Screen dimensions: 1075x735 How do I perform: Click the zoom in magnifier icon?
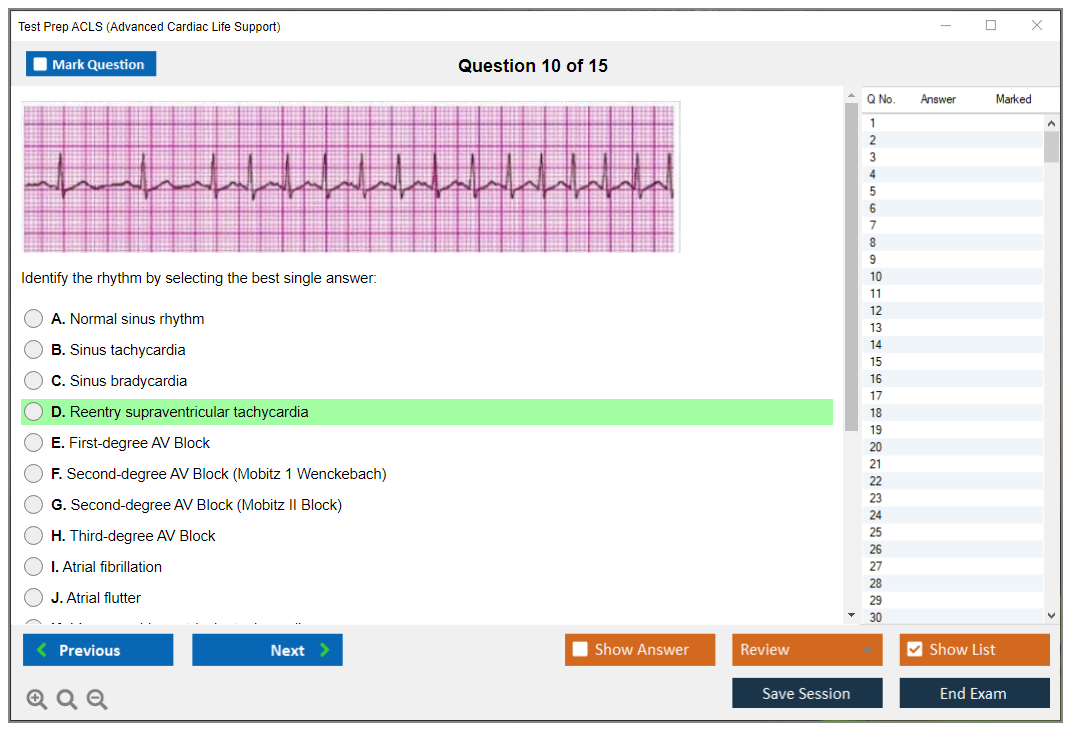37,700
